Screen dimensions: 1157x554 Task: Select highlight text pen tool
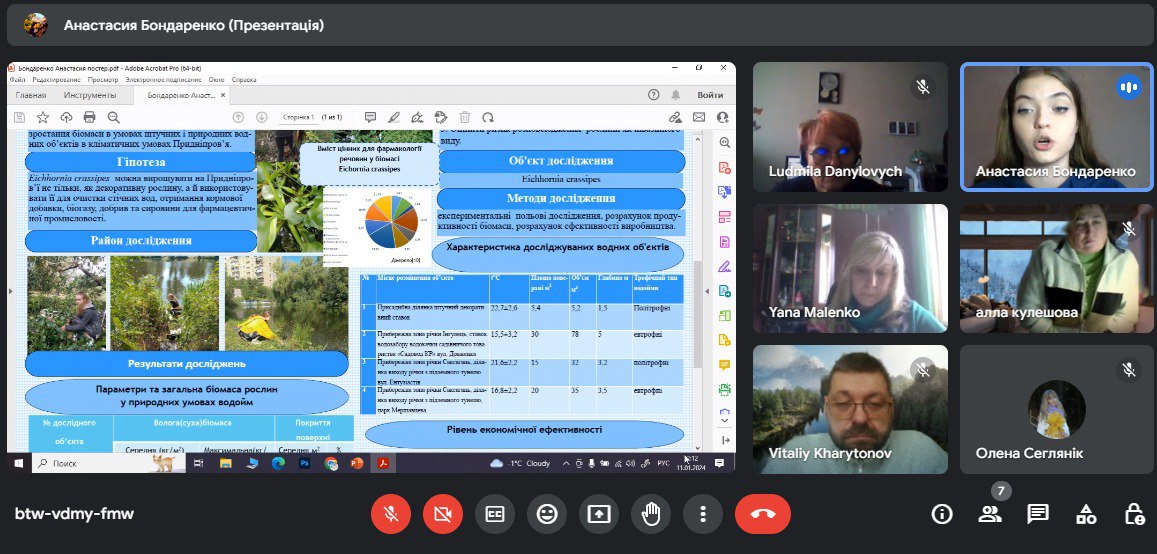394,117
